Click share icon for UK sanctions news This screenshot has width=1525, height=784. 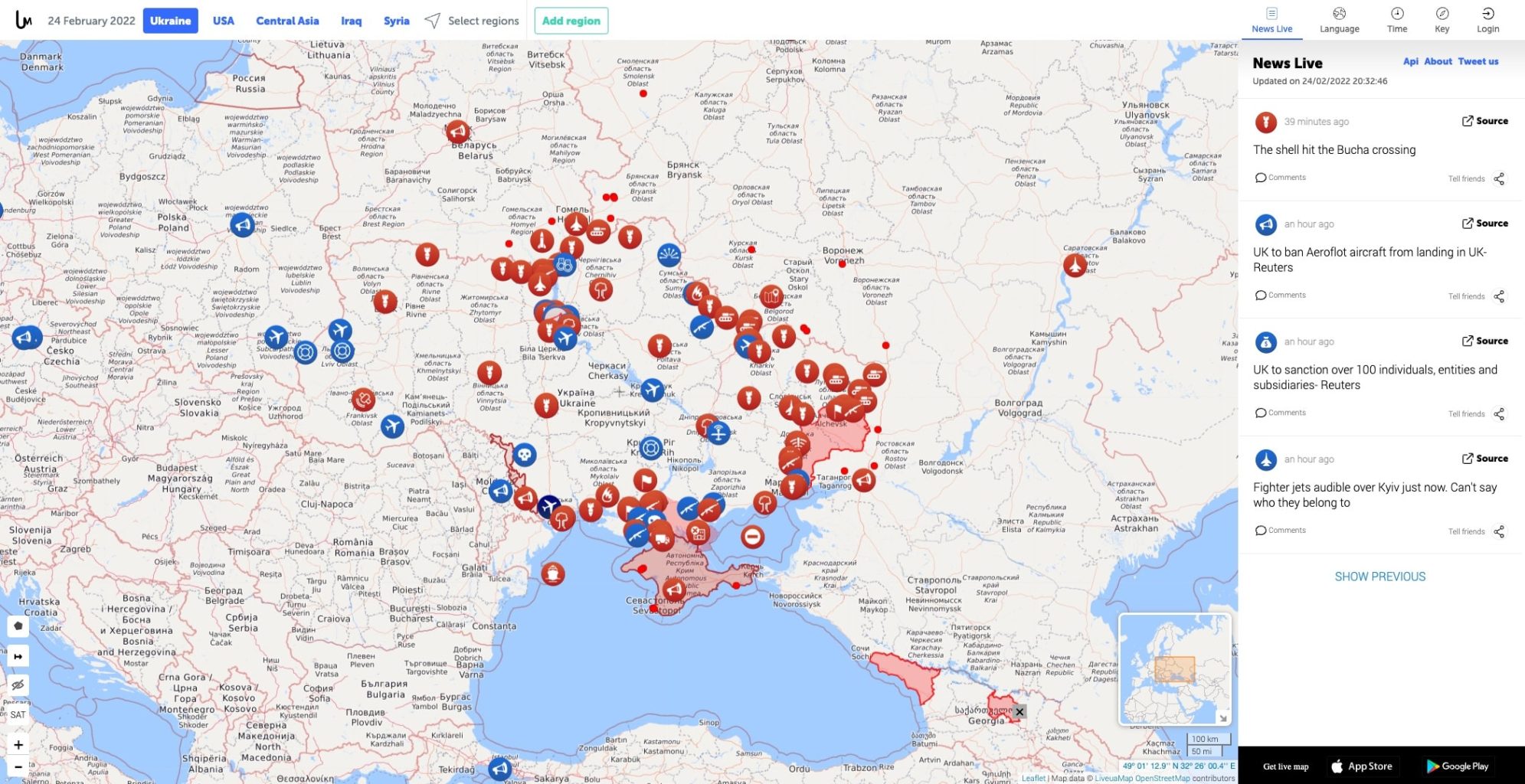point(1499,414)
